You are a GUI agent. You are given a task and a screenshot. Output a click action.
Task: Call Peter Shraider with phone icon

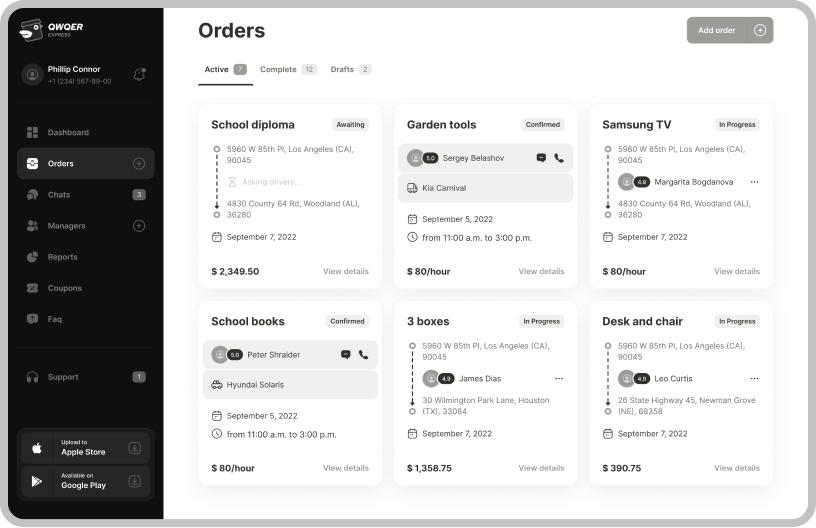point(363,354)
